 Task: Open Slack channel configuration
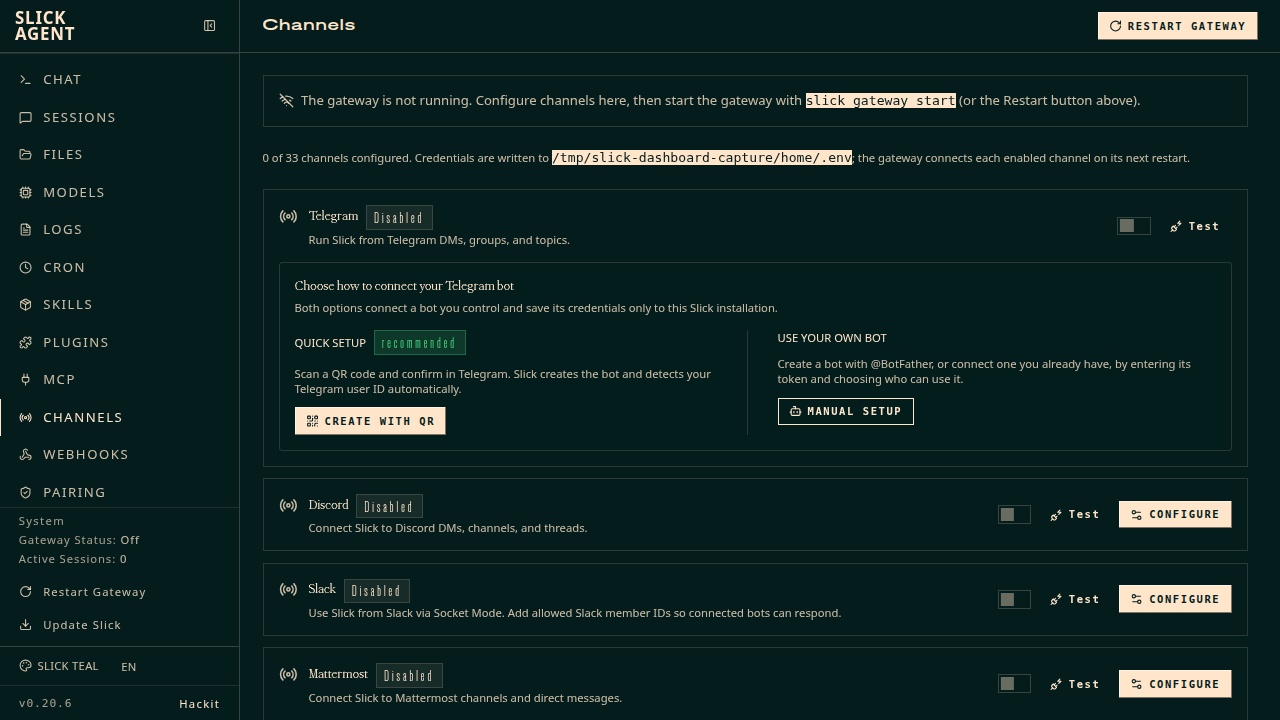click(x=1175, y=599)
